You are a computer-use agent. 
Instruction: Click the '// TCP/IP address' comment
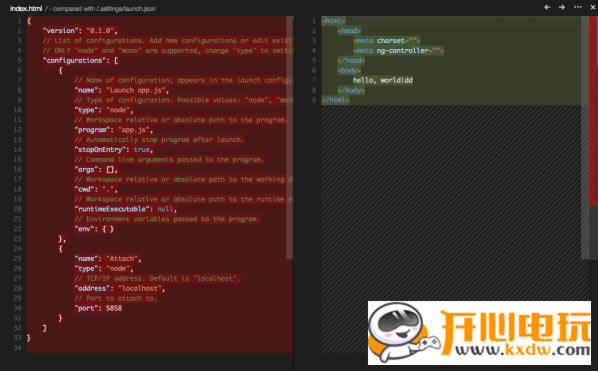(x=157, y=278)
